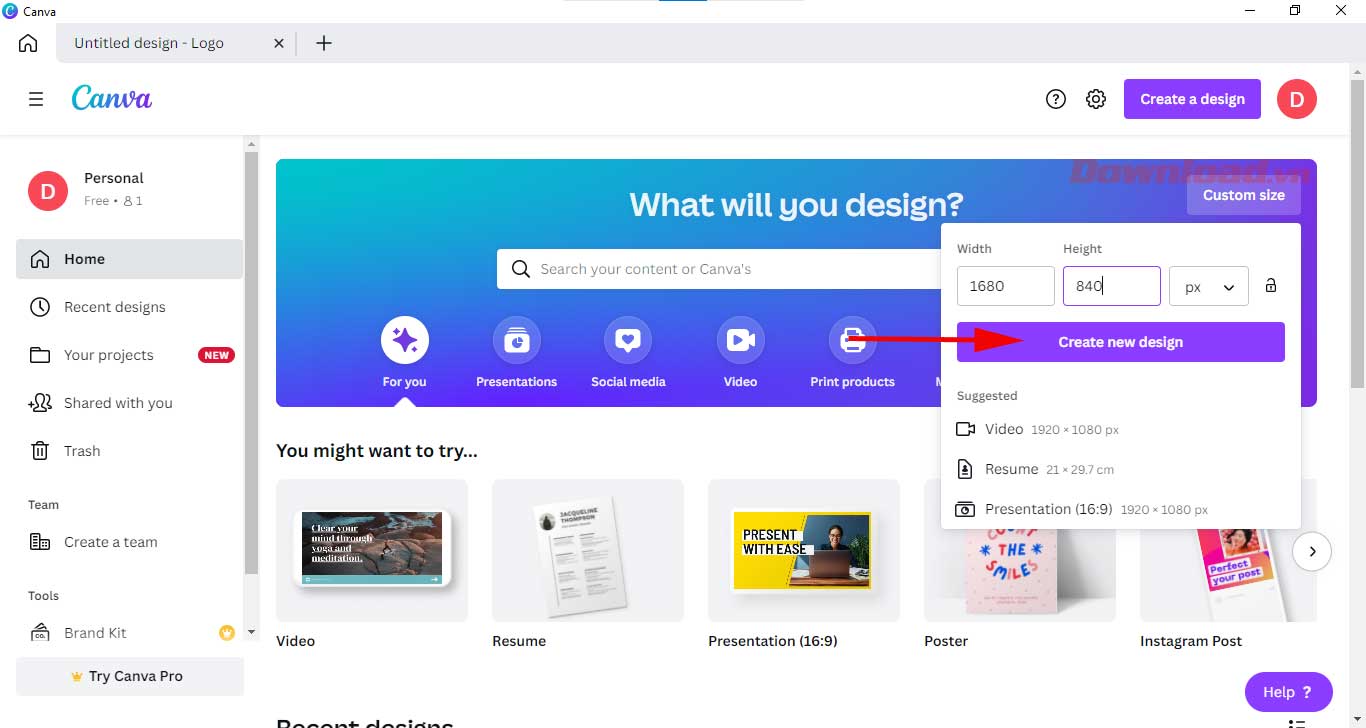The image size is (1366, 728).
Task: Click Try Canva Pro button
Action: pyautogui.click(x=129, y=676)
